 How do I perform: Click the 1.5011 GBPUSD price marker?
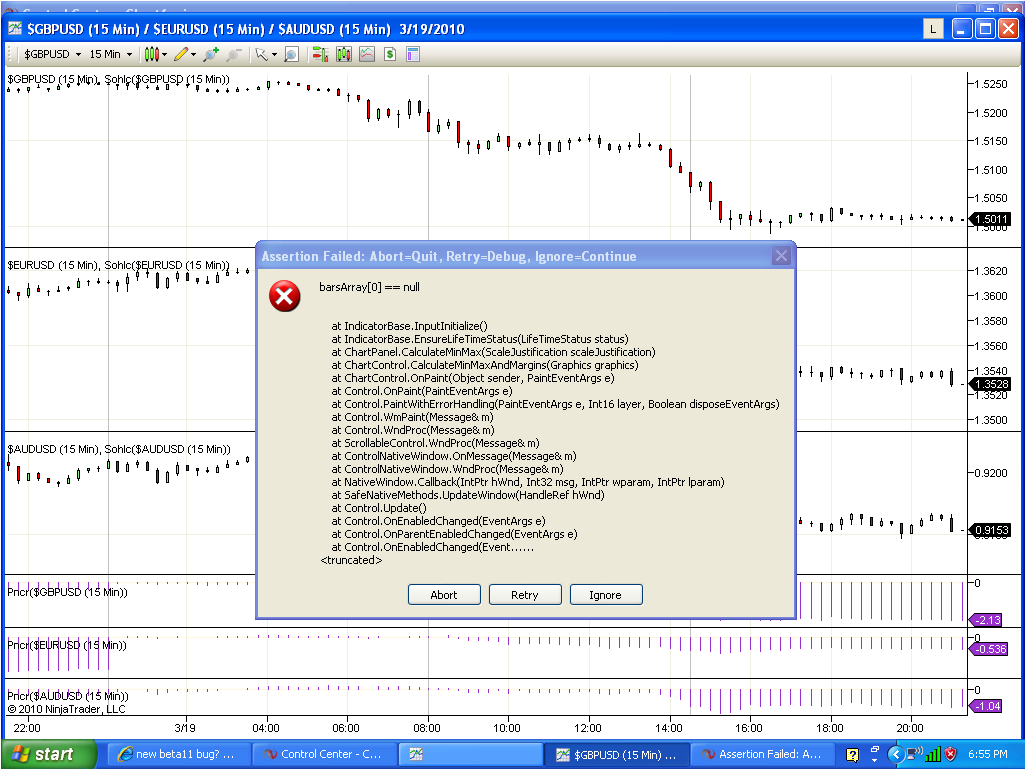click(989, 219)
